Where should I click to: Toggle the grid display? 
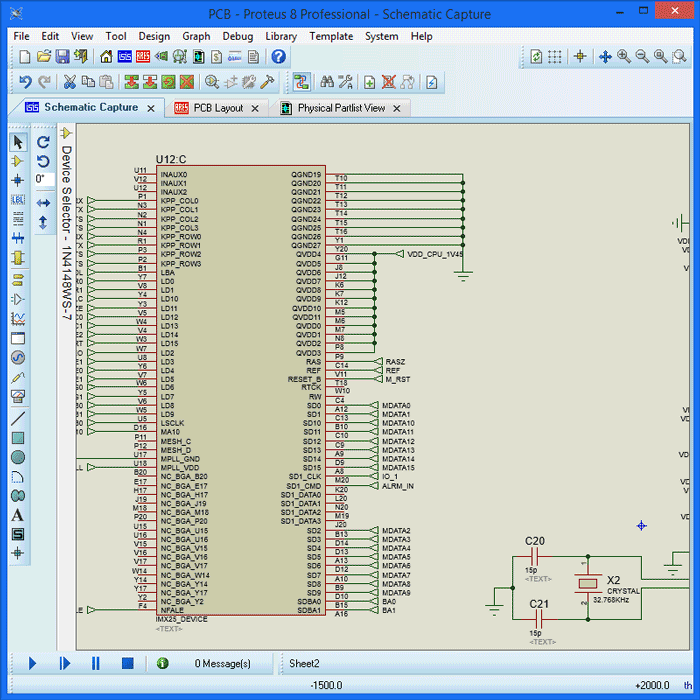554,56
